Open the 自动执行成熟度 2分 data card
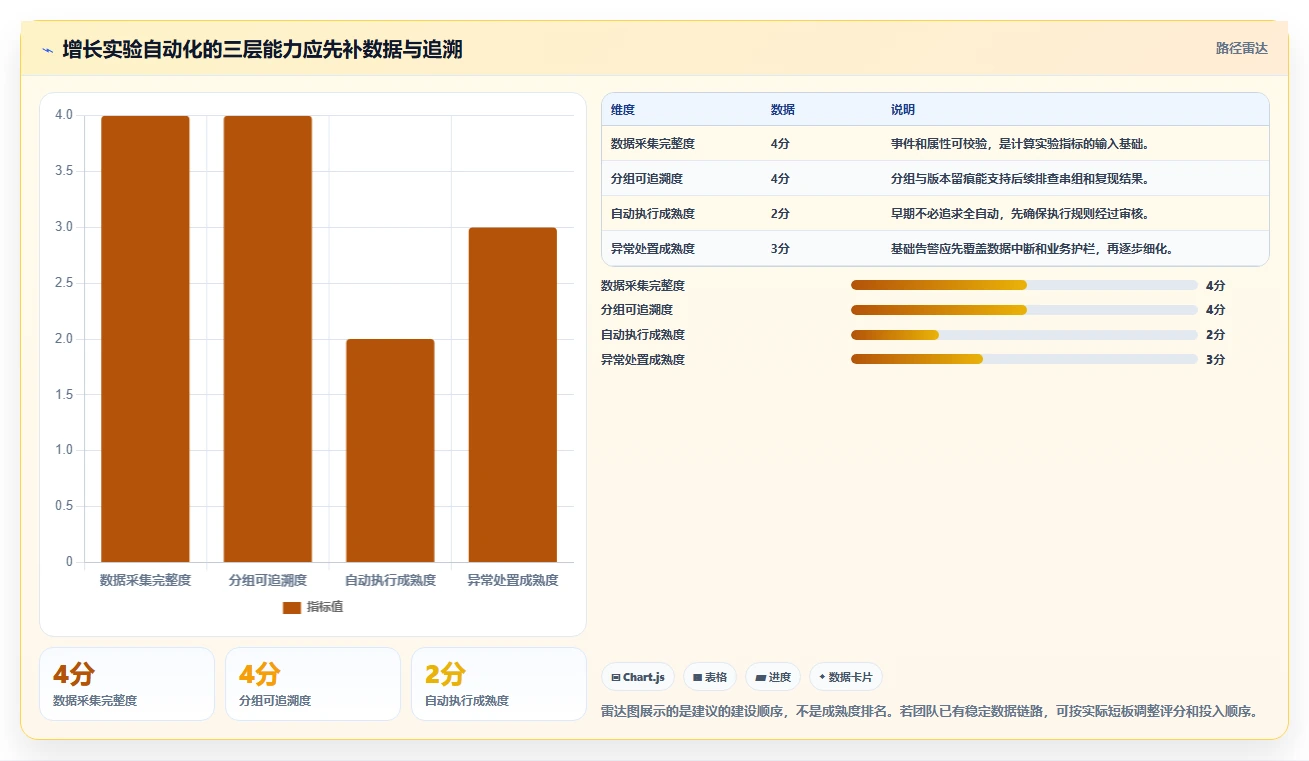Viewport: 1309px width, 761px height. 499,684
